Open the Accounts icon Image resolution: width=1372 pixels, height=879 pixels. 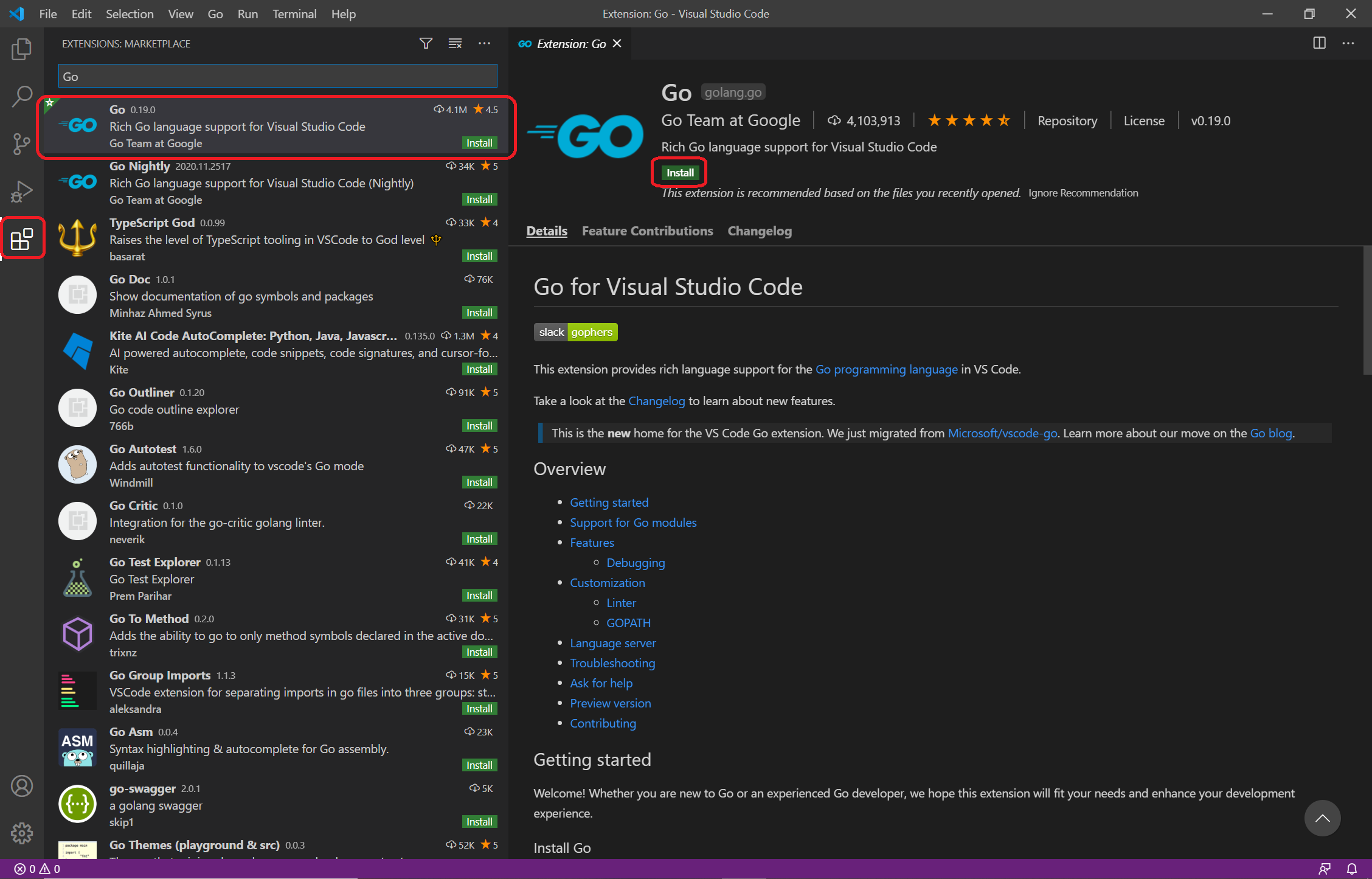pos(22,786)
